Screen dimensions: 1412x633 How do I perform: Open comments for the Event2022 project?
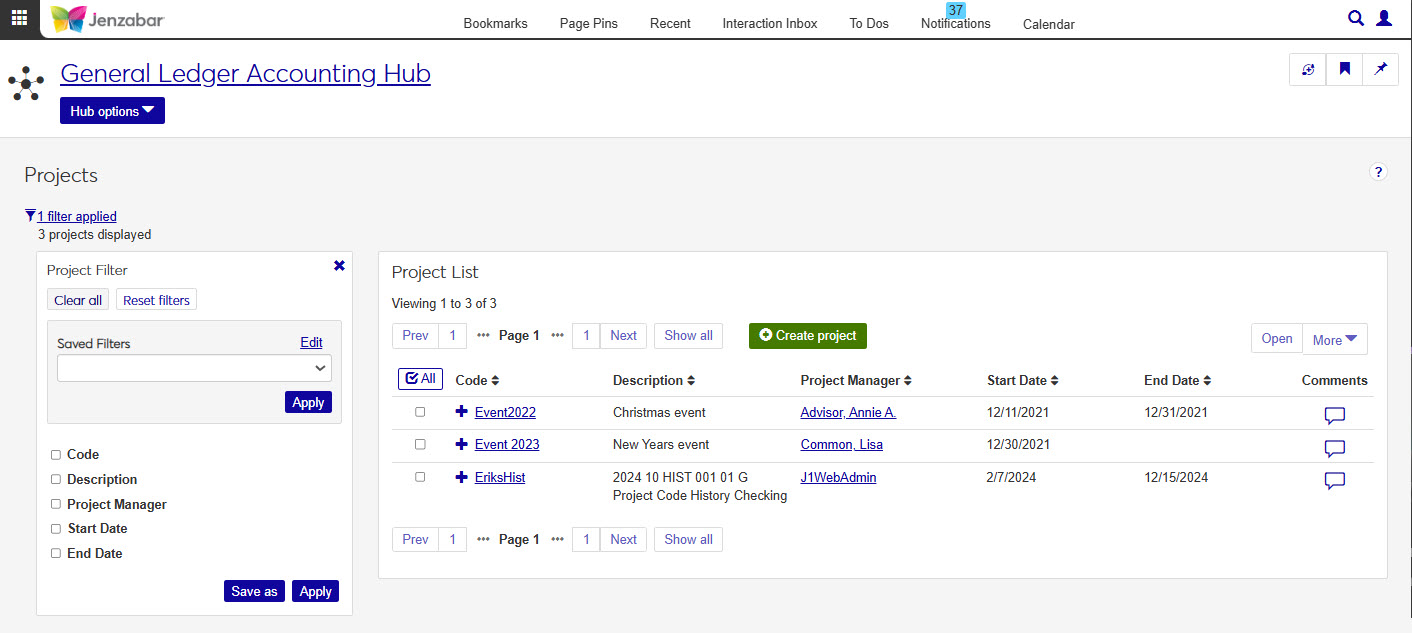pos(1334,415)
